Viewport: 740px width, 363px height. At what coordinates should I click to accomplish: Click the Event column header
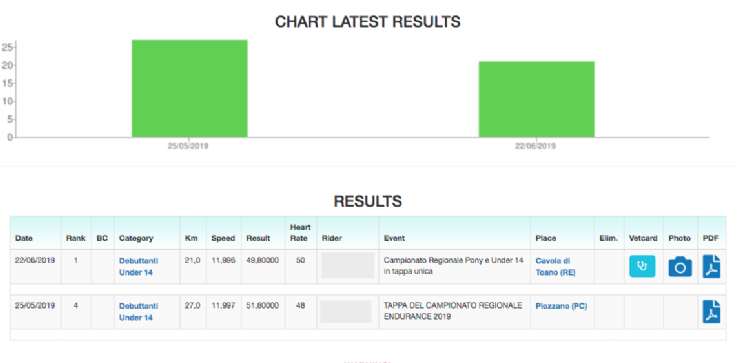(x=394, y=238)
